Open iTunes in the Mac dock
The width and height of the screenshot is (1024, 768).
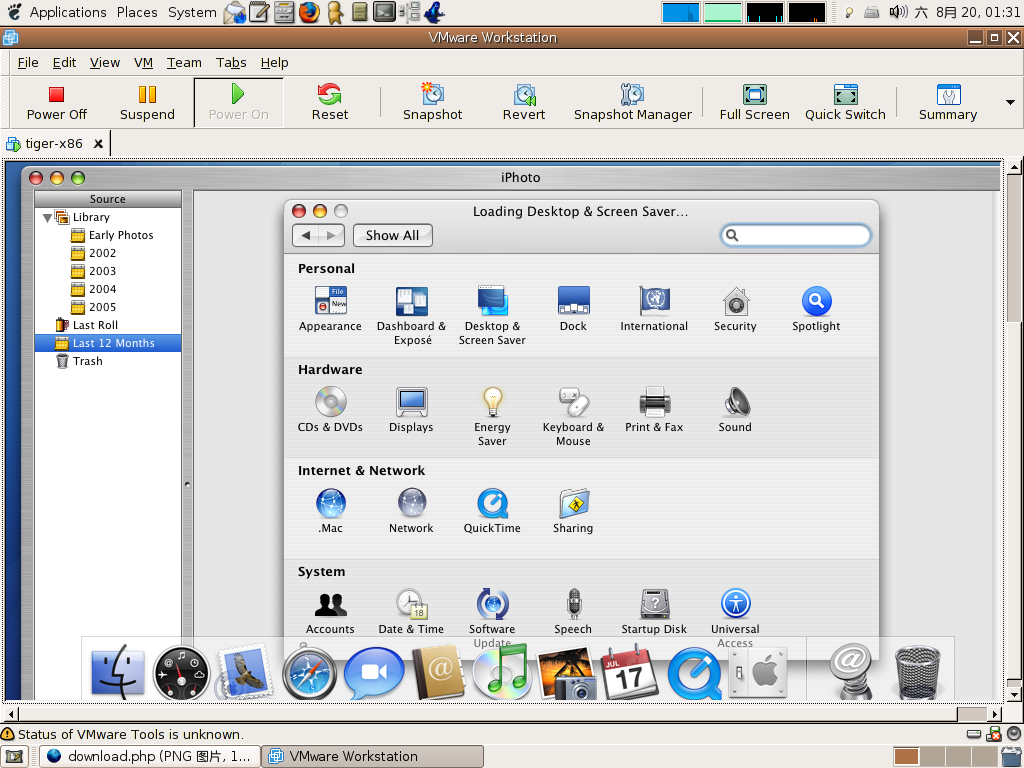pyautogui.click(x=500, y=673)
